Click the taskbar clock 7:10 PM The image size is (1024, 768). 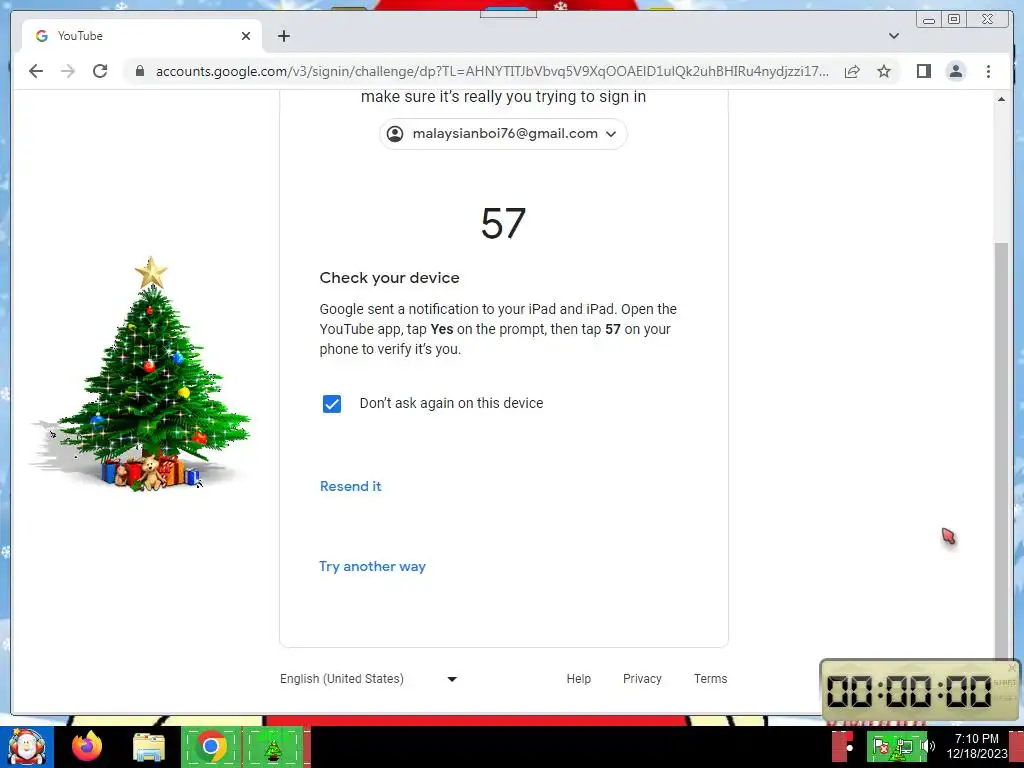977,746
